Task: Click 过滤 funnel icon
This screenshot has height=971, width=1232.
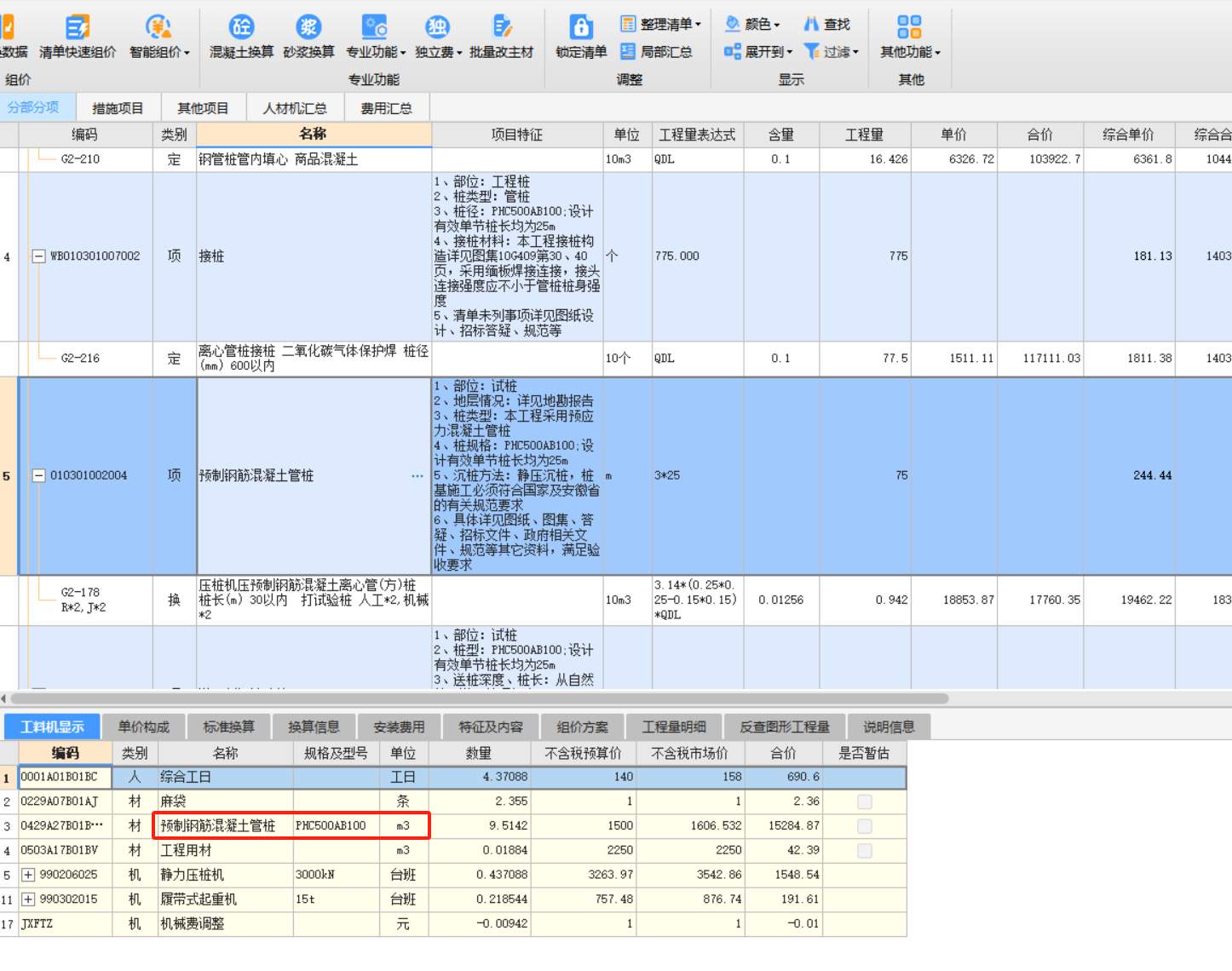Action: tap(812, 51)
